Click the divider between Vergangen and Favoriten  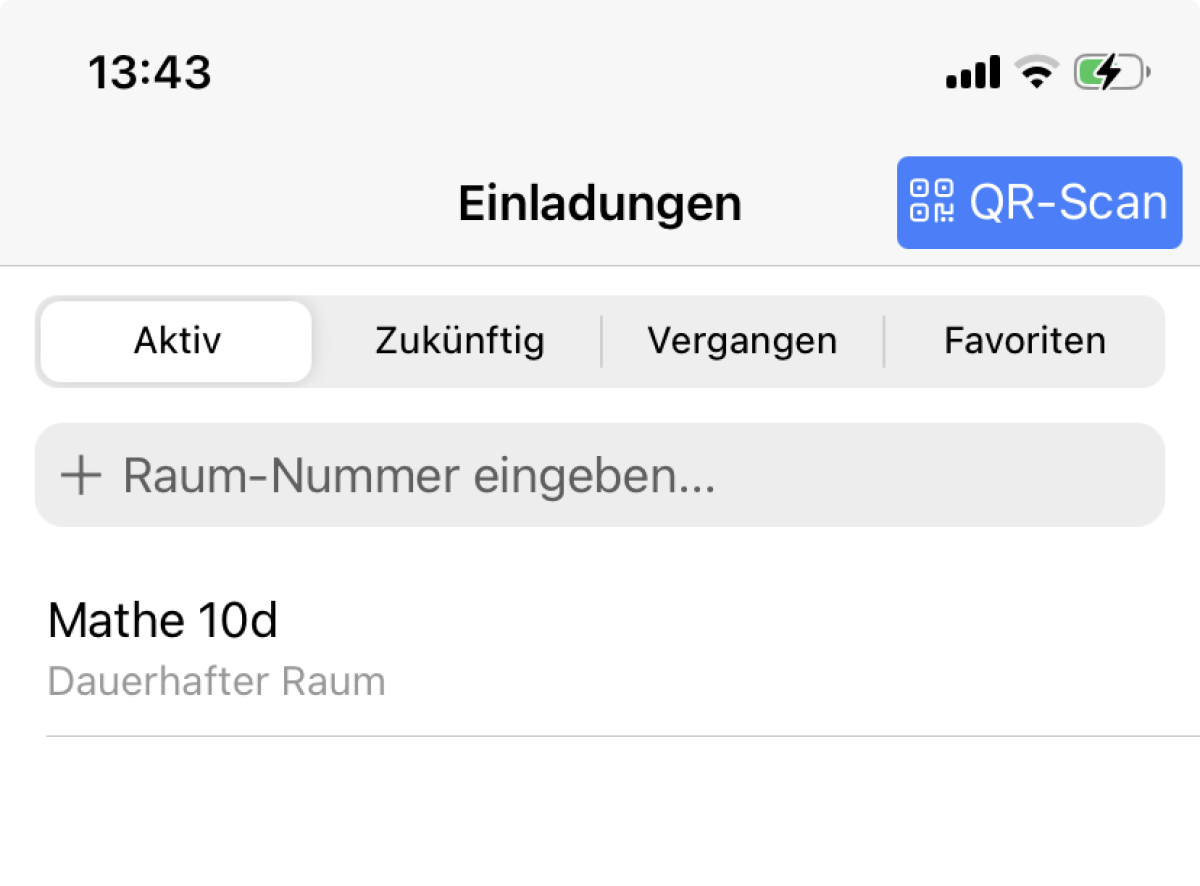(x=884, y=341)
